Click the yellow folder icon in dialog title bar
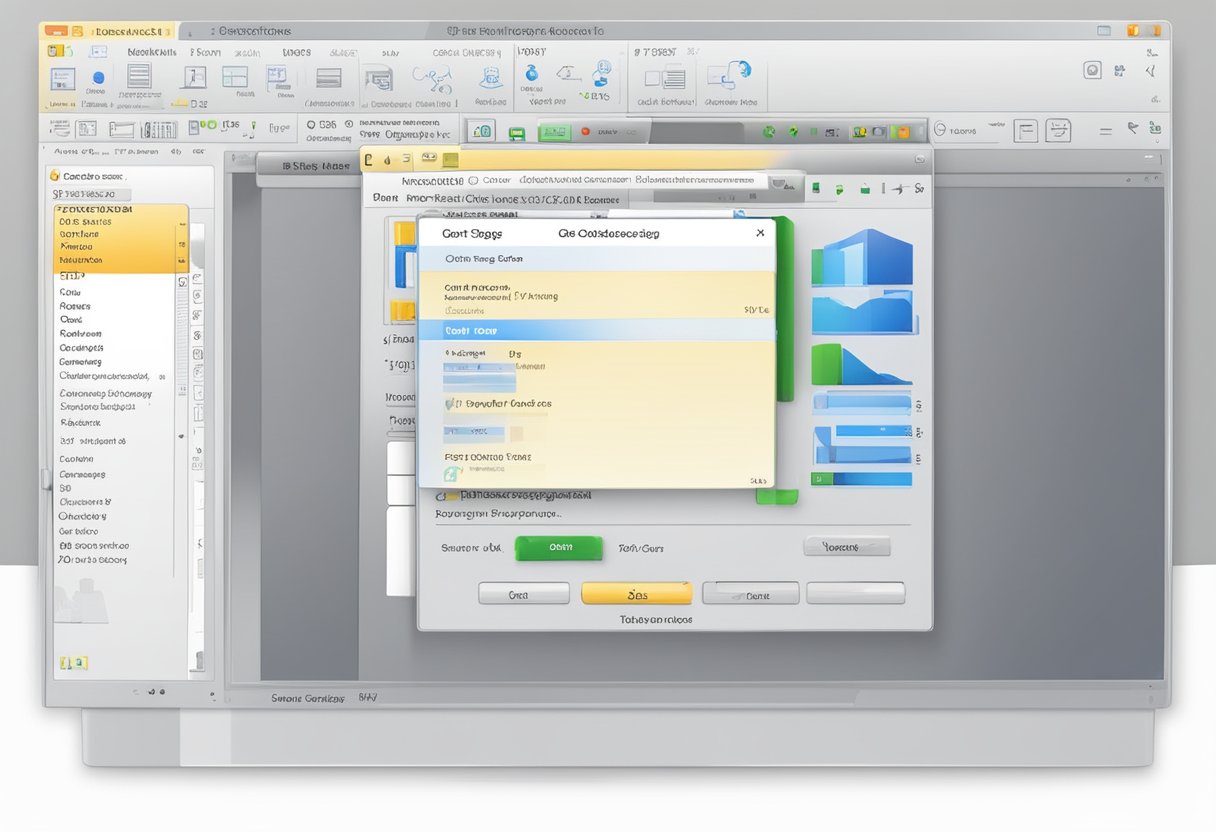The image size is (1216, 832). click(451, 159)
